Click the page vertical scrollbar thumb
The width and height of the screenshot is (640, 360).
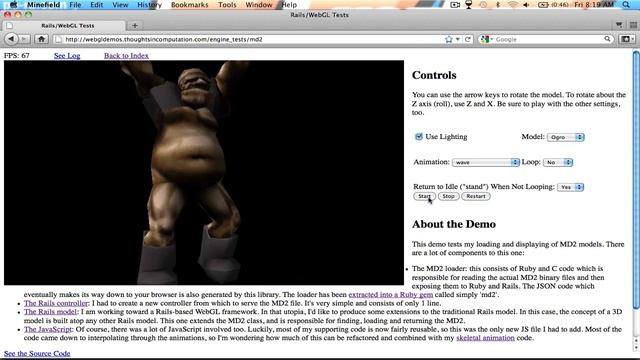[x=636, y=180]
